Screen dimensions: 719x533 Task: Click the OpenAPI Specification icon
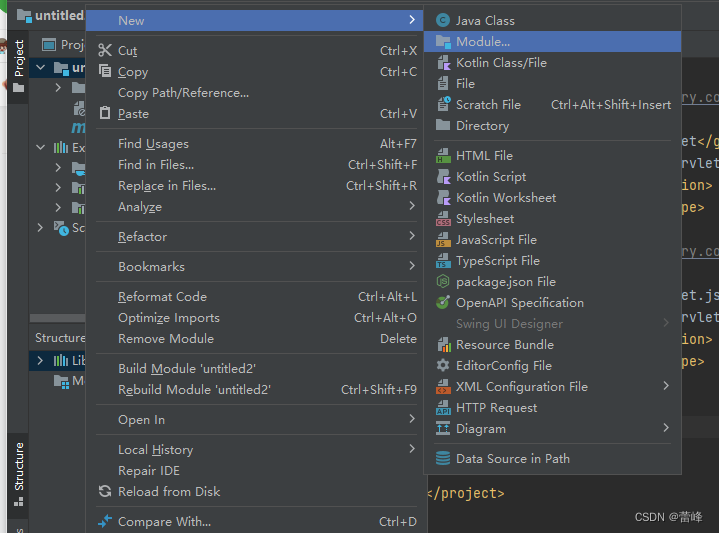tap(443, 303)
